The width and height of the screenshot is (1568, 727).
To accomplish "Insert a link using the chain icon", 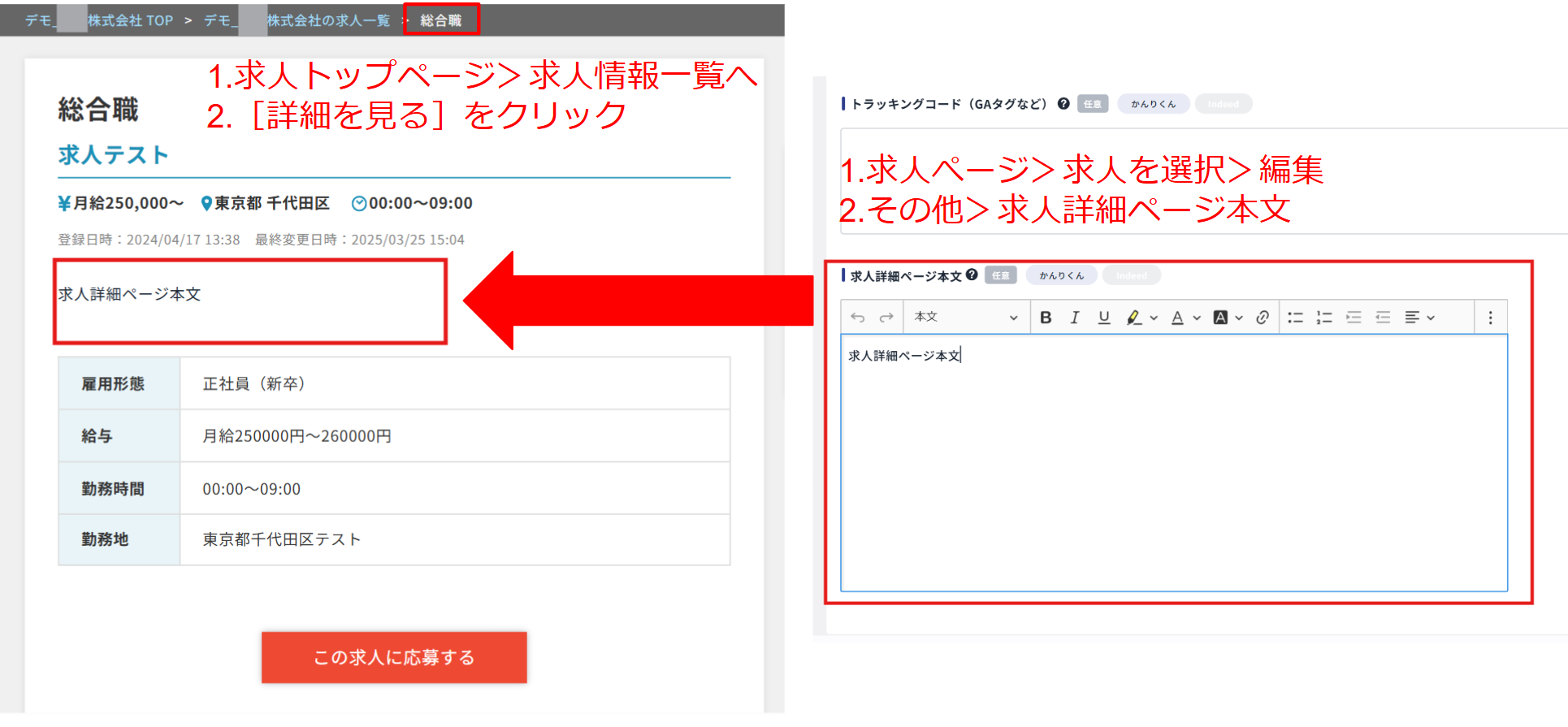I will click(x=1262, y=318).
